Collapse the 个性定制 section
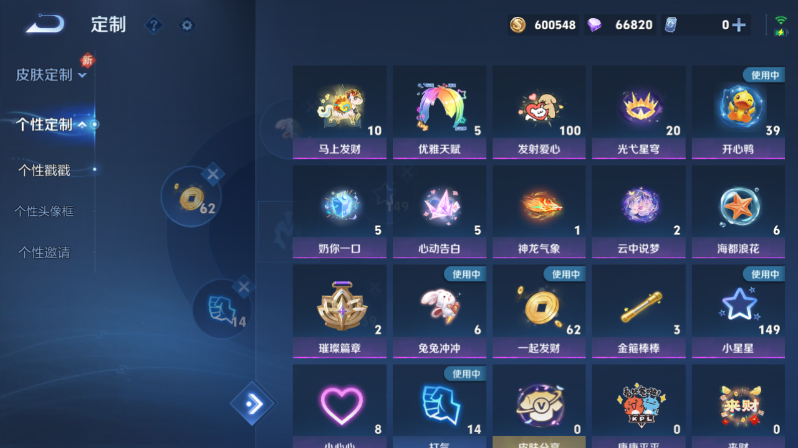Screen dimensions: 798x448 click(x=51, y=124)
